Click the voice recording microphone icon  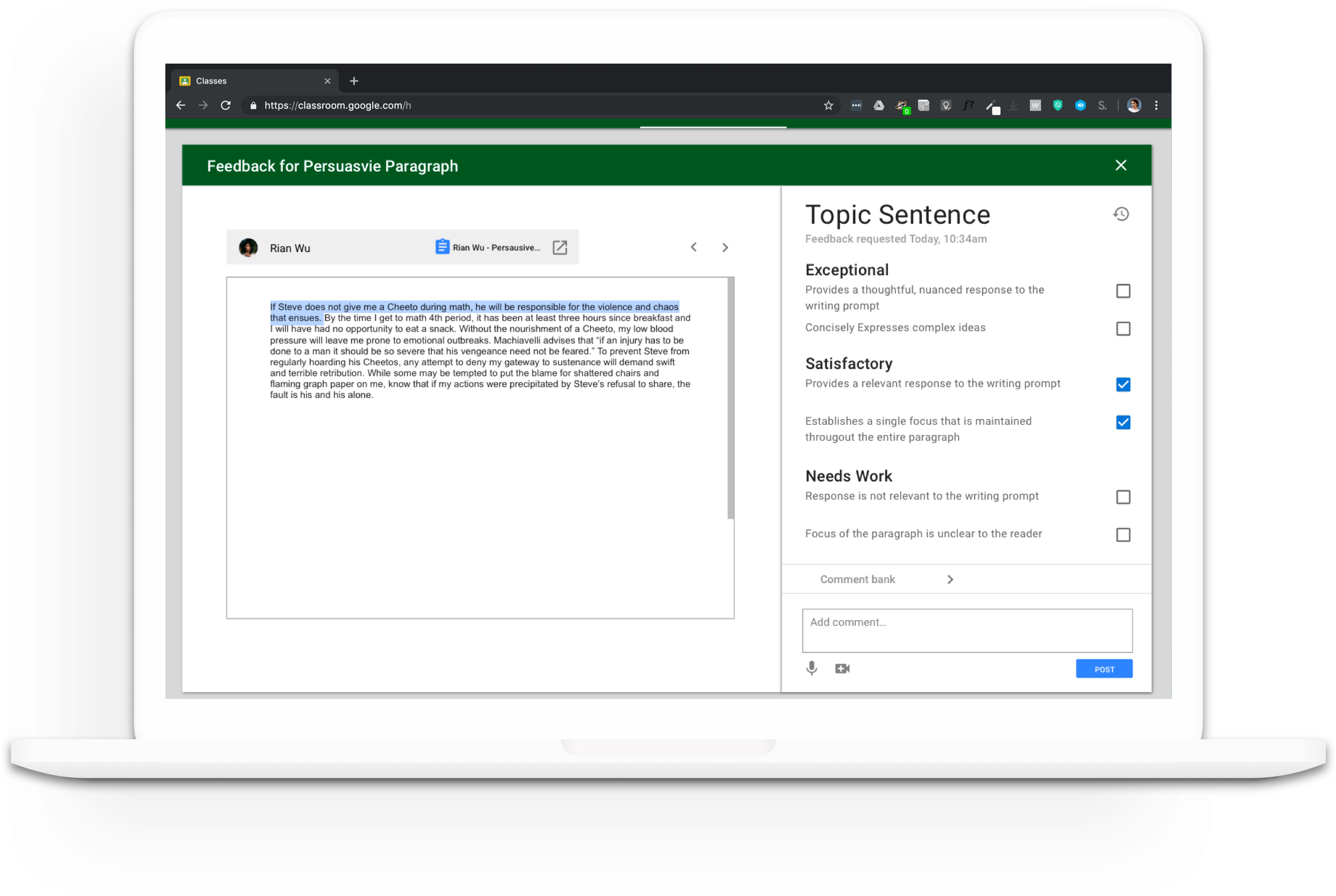tap(811, 668)
